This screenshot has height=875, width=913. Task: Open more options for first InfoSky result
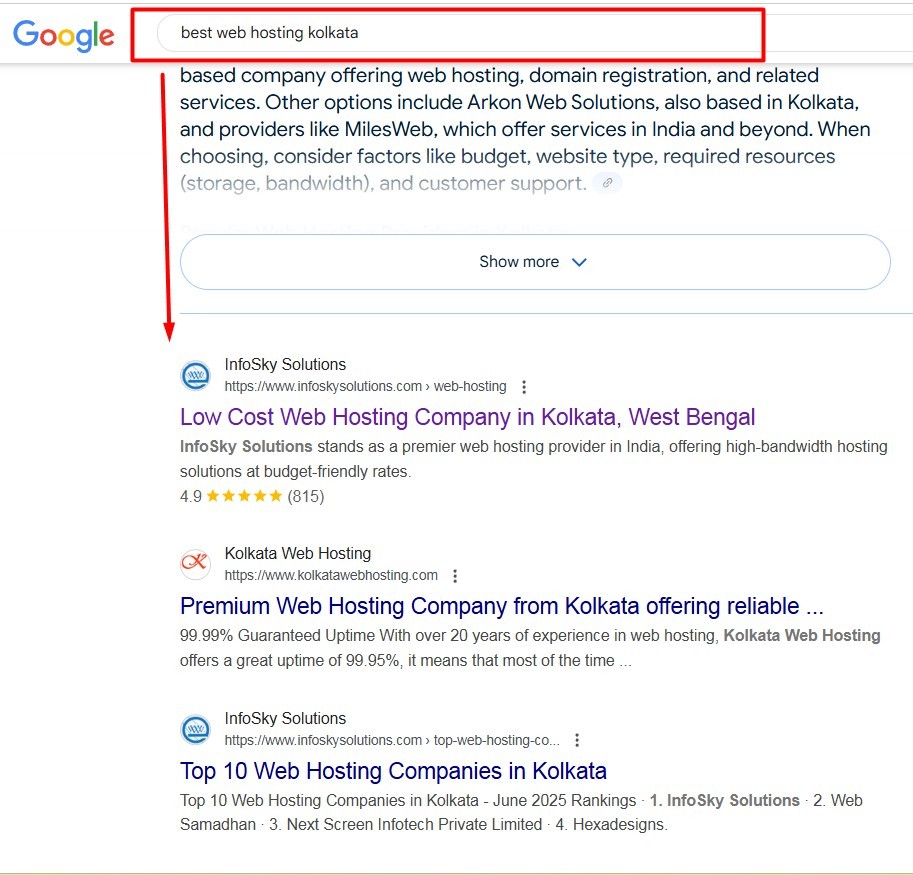click(x=524, y=387)
